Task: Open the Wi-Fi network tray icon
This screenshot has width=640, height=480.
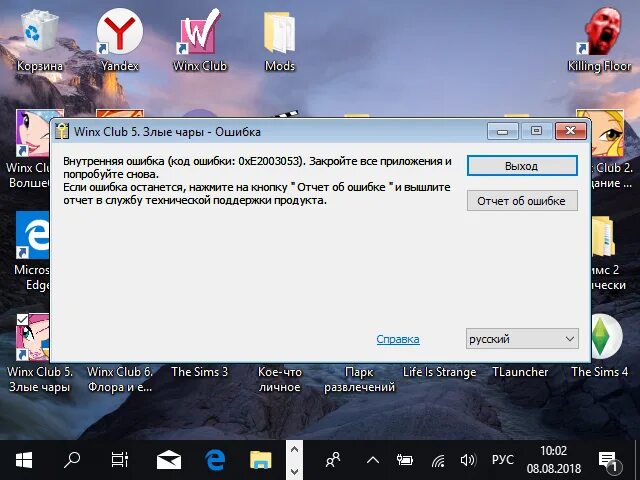Action: click(438, 461)
